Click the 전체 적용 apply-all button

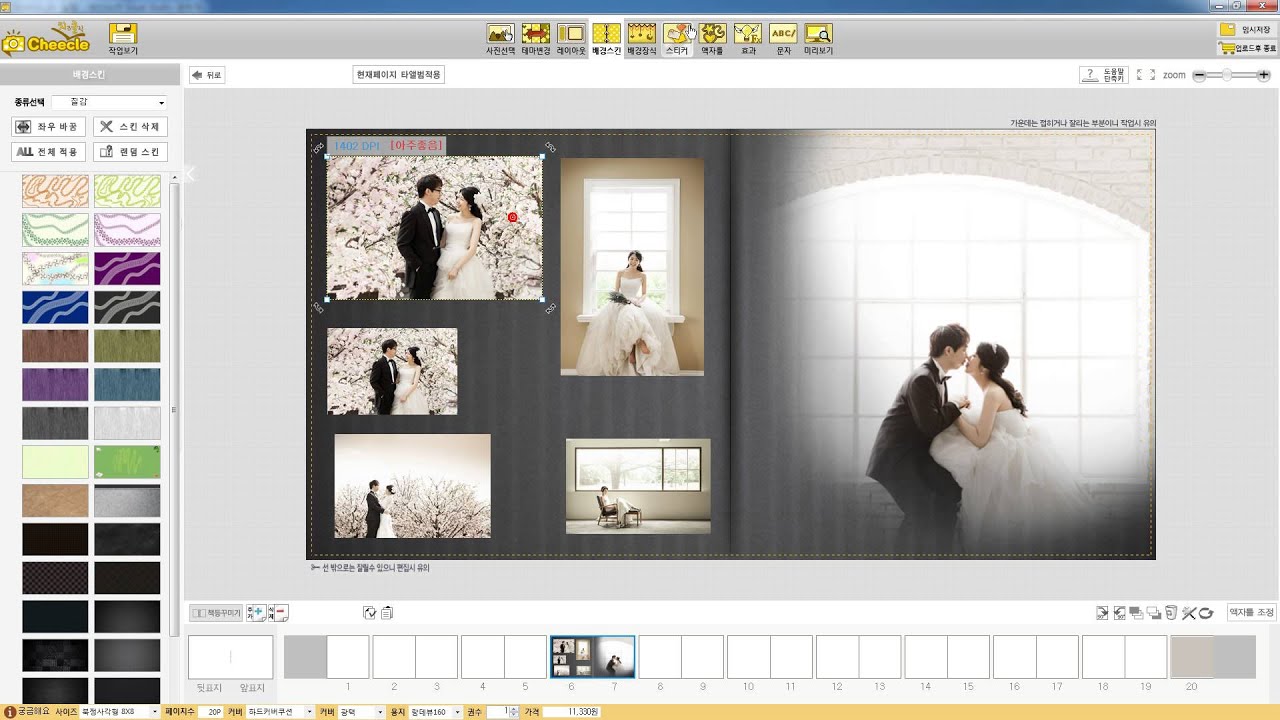(x=48, y=152)
